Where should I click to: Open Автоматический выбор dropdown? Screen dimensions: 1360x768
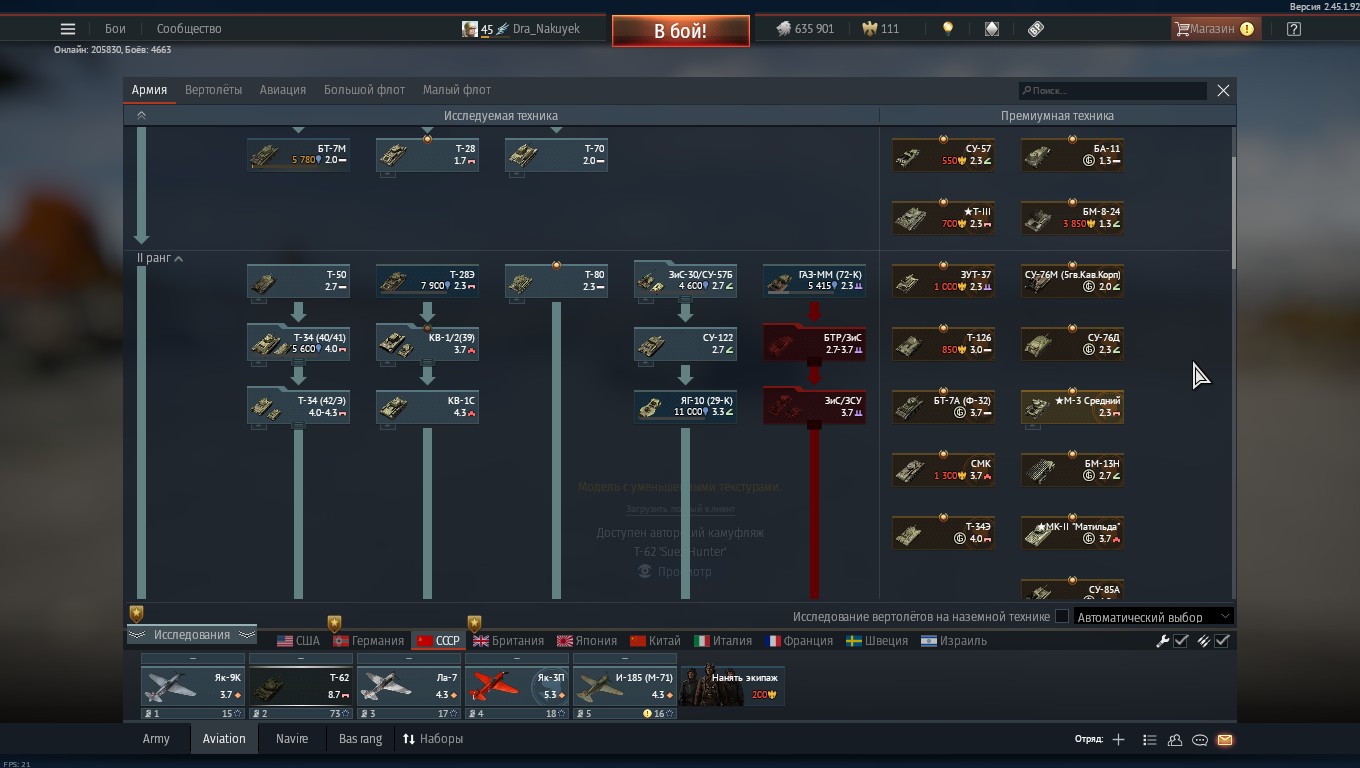pos(1153,617)
